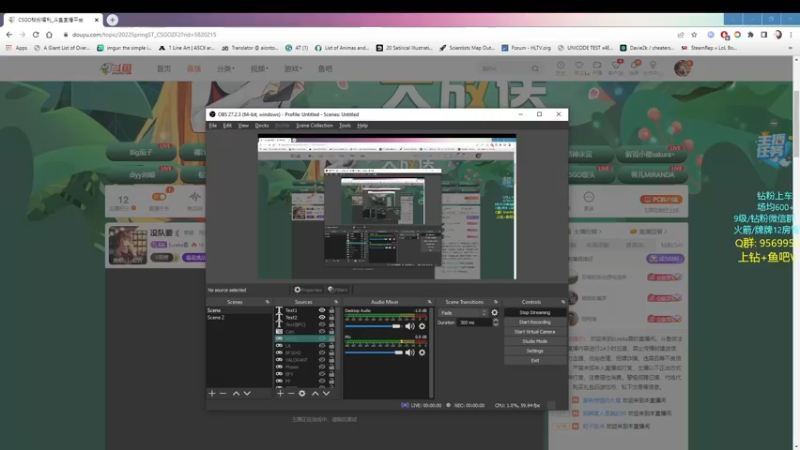The width and height of the screenshot is (800, 450).
Task: Add a new scene with plus icon
Action: click(212, 393)
